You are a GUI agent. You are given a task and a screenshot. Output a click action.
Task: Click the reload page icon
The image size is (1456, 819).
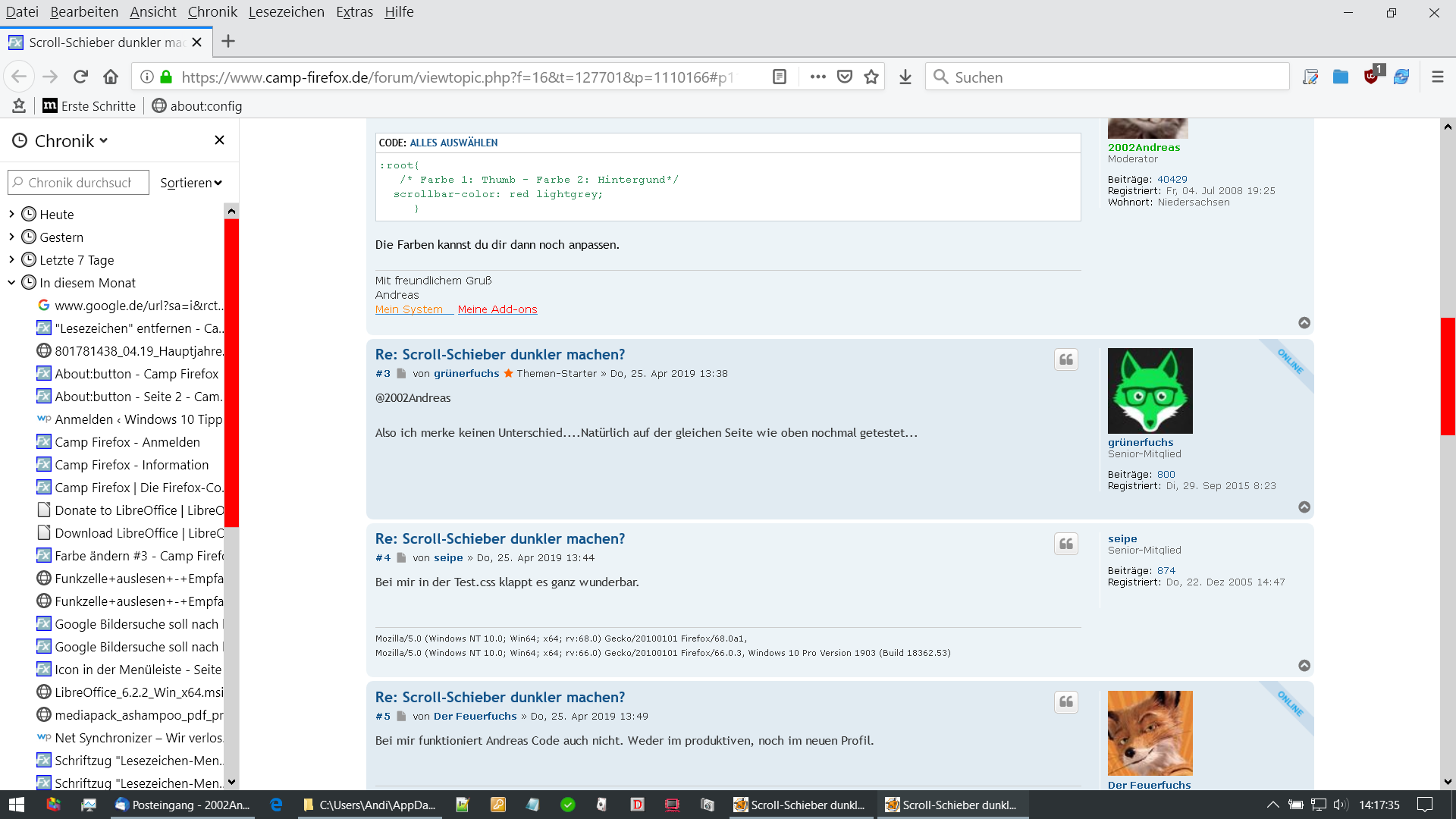click(x=80, y=77)
